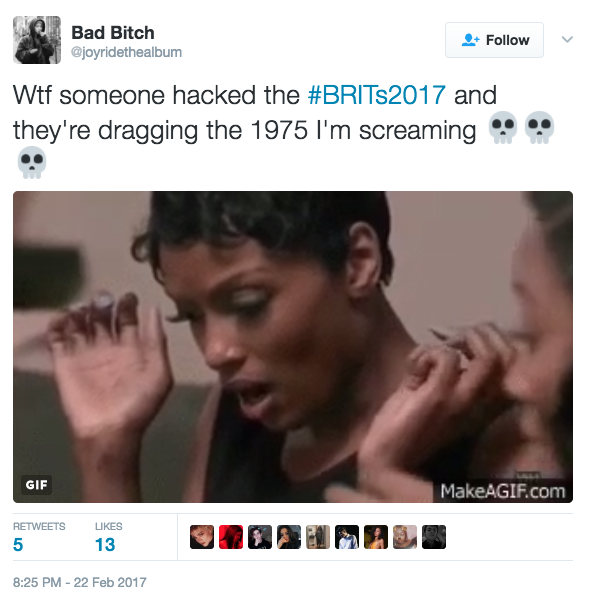Click the GIF badge on the media
590x596 pixels.
point(36,485)
